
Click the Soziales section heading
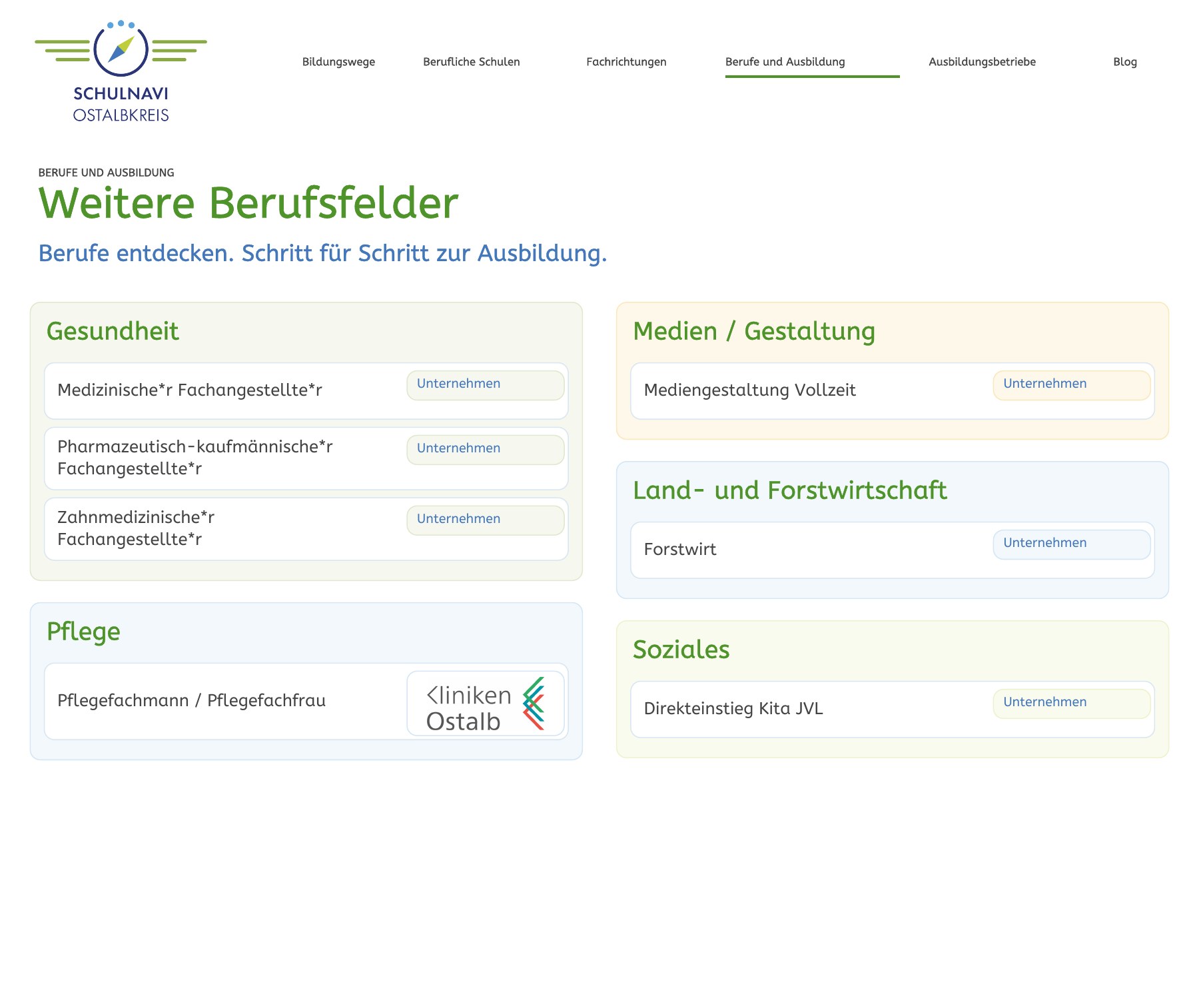coord(681,650)
